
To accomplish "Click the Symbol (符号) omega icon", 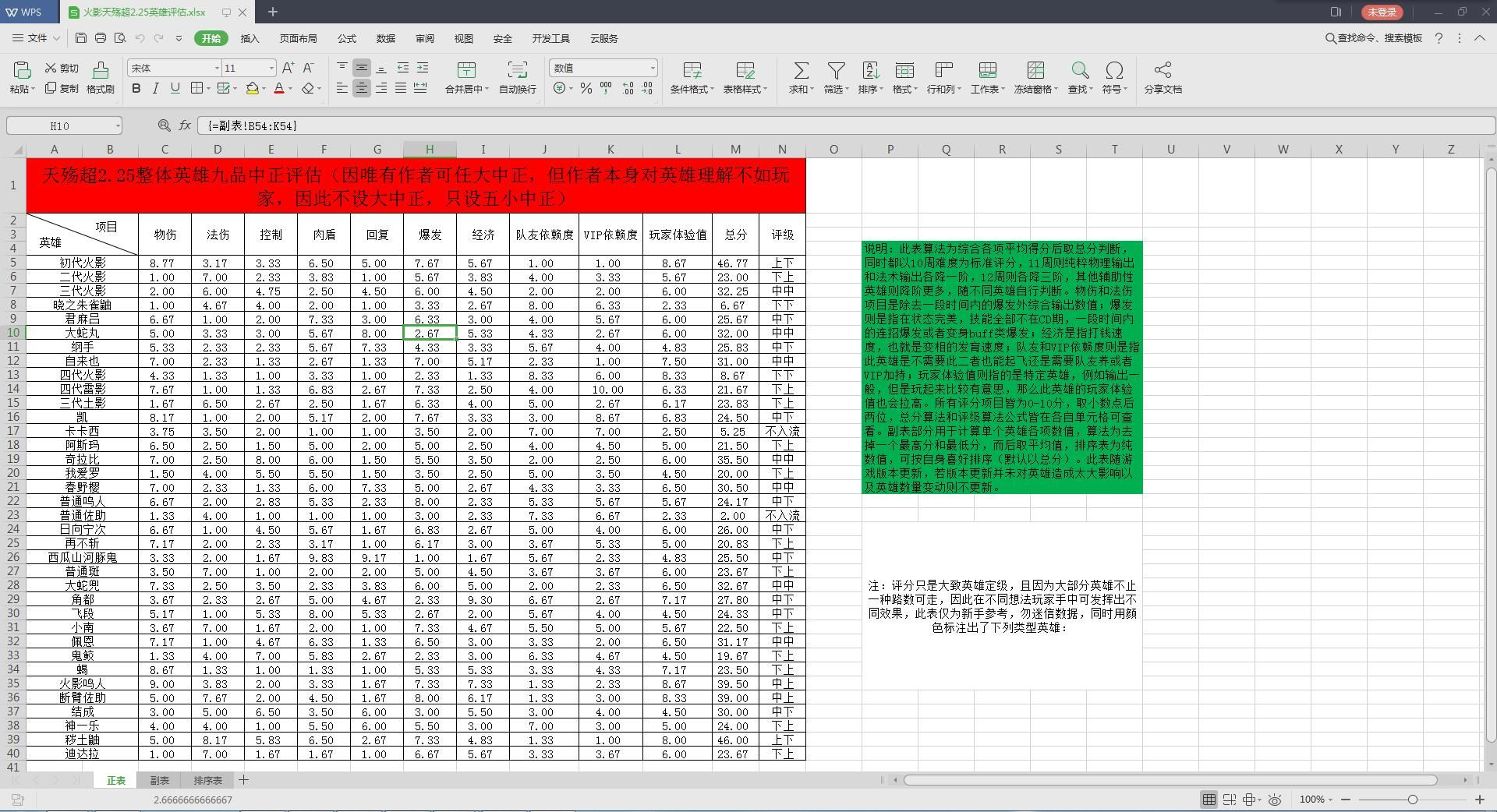I will (x=1114, y=71).
